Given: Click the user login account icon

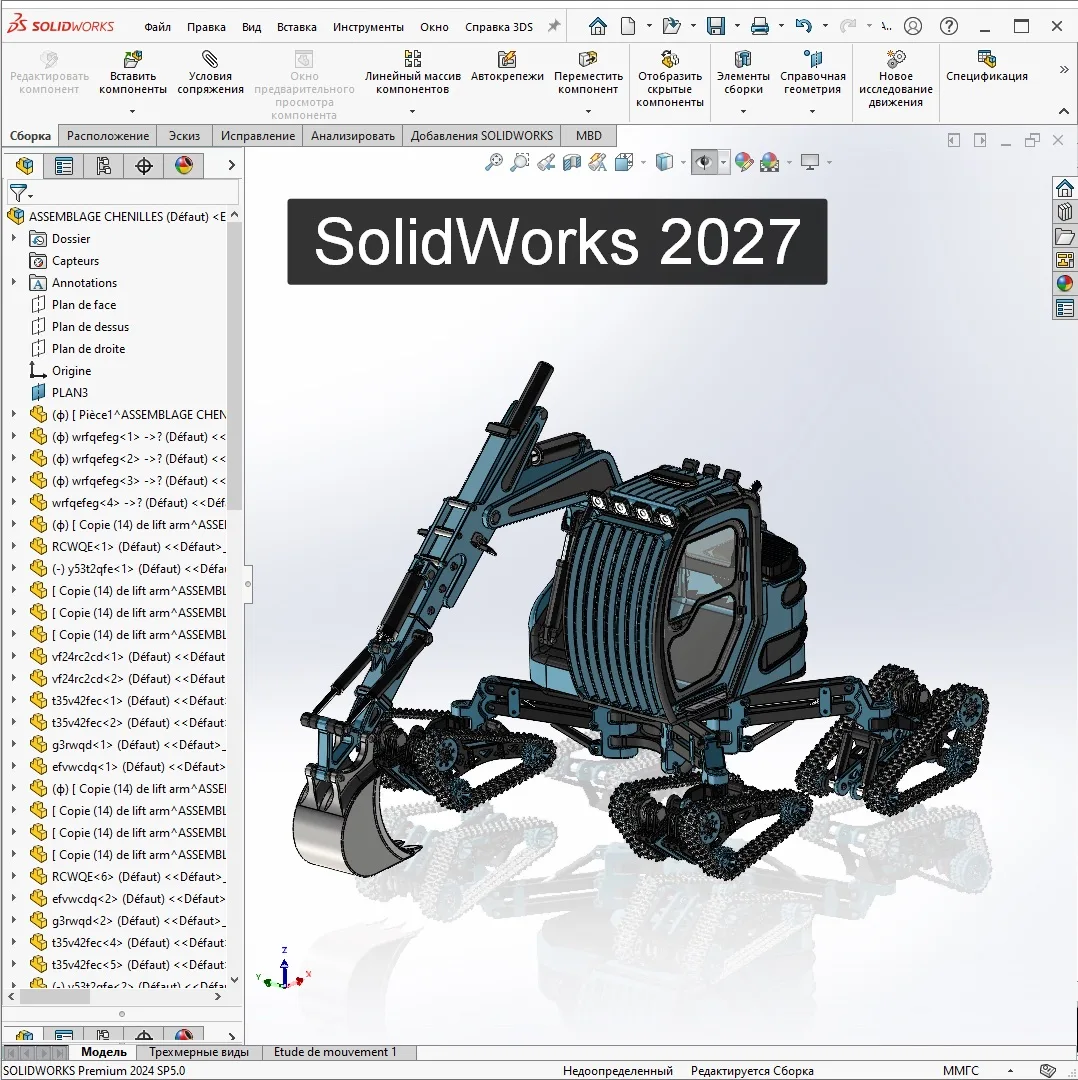Looking at the screenshot, I should tap(913, 26).
